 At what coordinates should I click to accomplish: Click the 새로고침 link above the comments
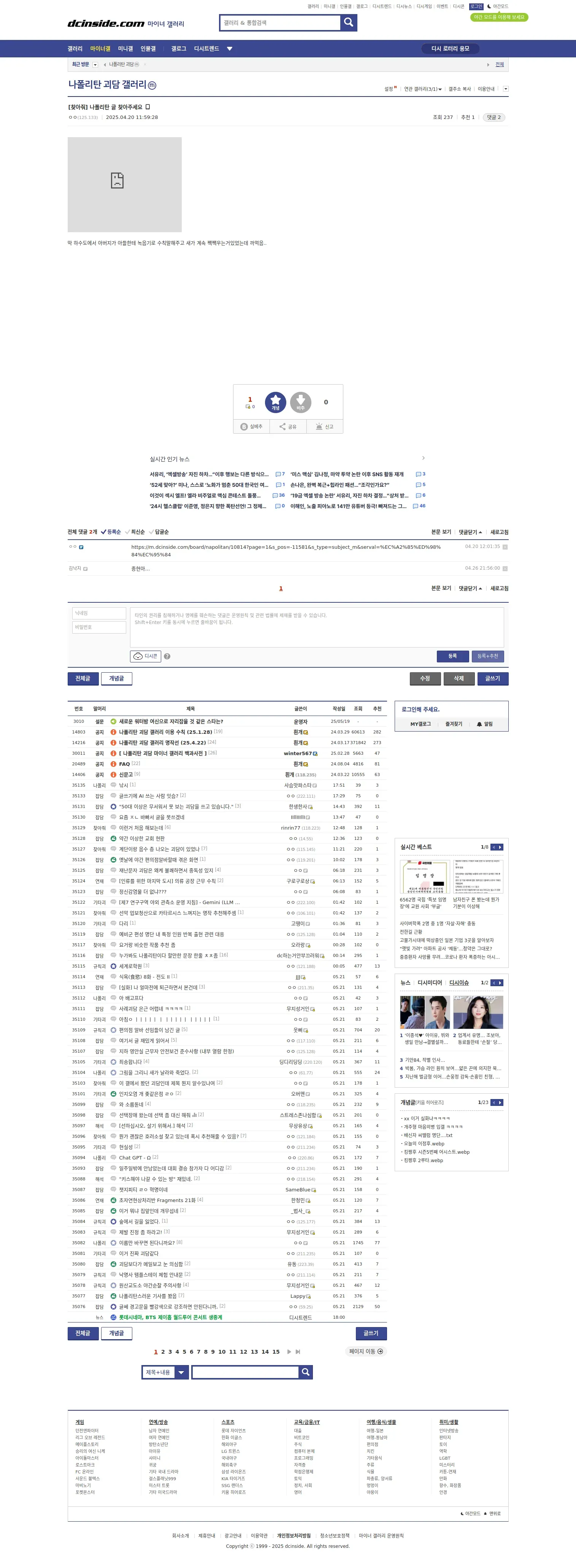pyautogui.click(x=499, y=532)
